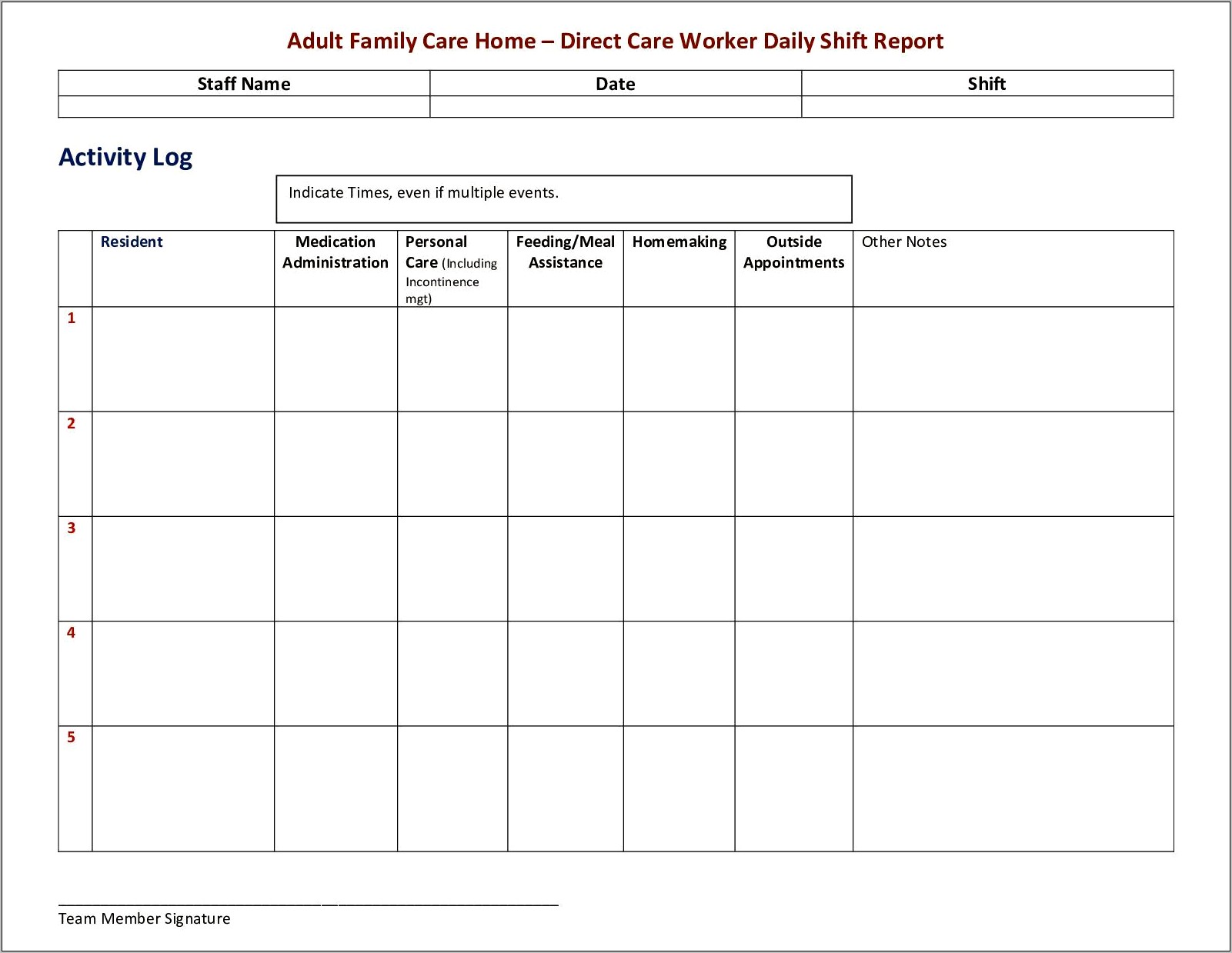Click the Feeding/Meal Assistance cell in row 4
The image size is (1232, 953).
click(x=566, y=673)
